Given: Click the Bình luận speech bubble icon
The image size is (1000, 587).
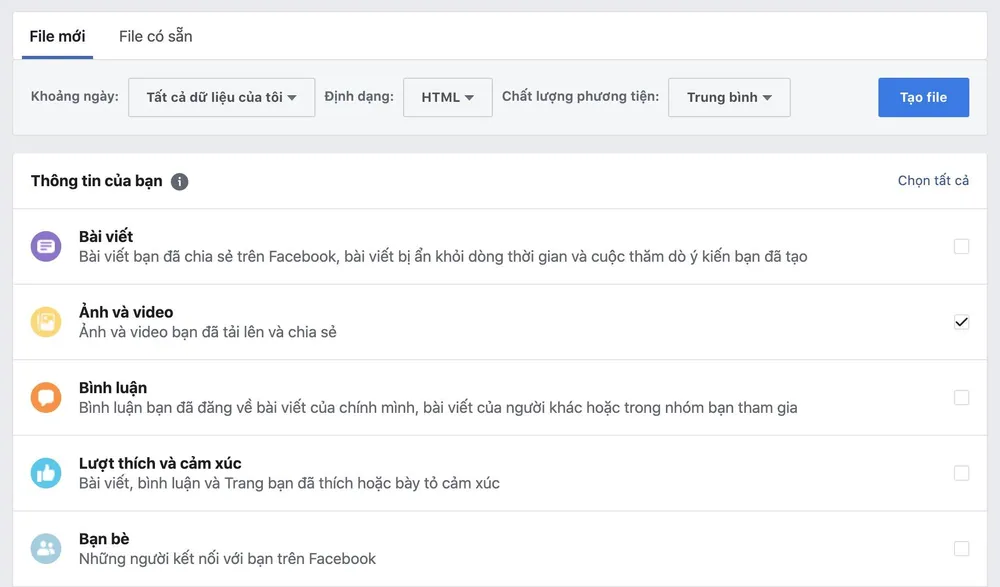Looking at the screenshot, I should (46, 397).
